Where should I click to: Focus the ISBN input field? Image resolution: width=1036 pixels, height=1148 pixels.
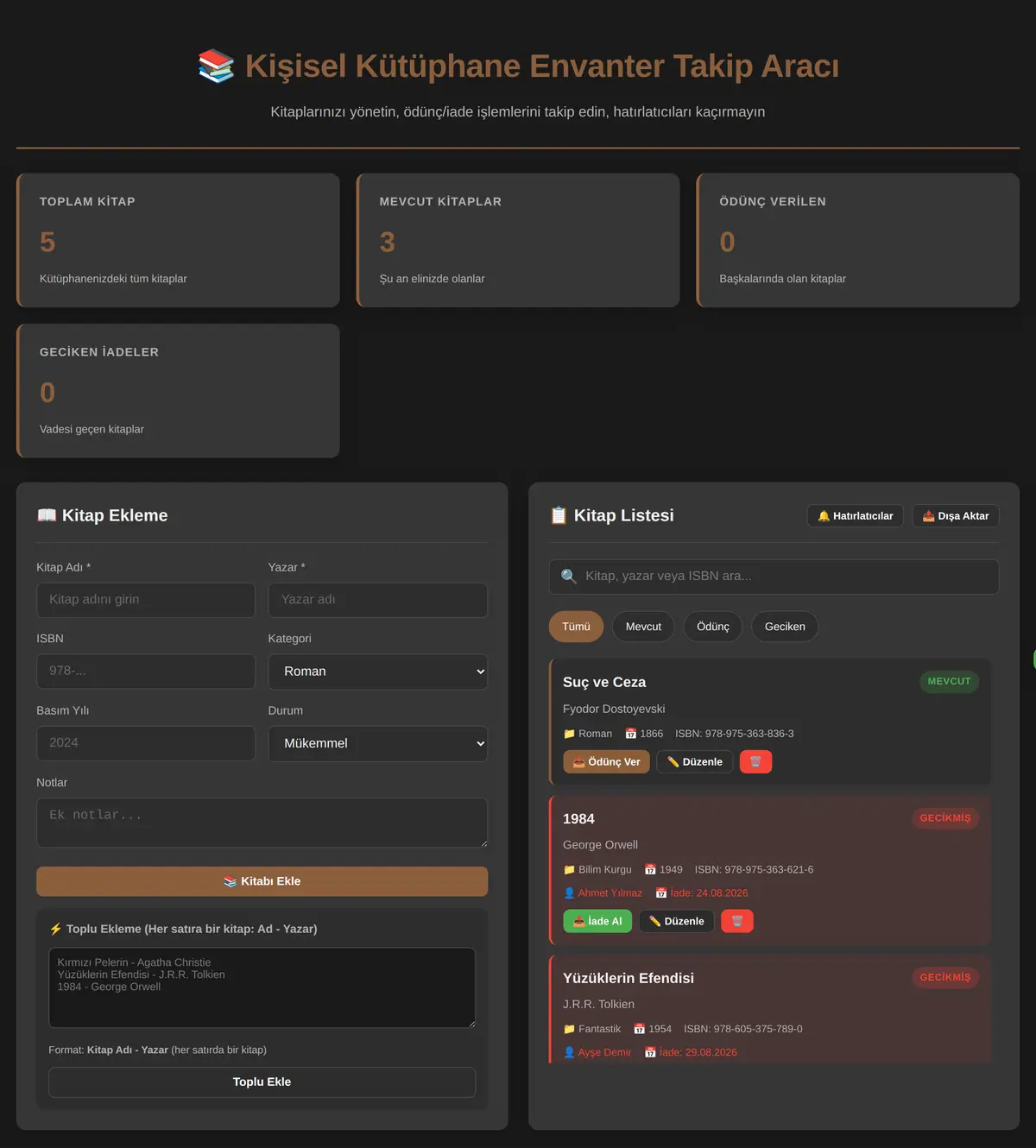(x=146, y=672)
